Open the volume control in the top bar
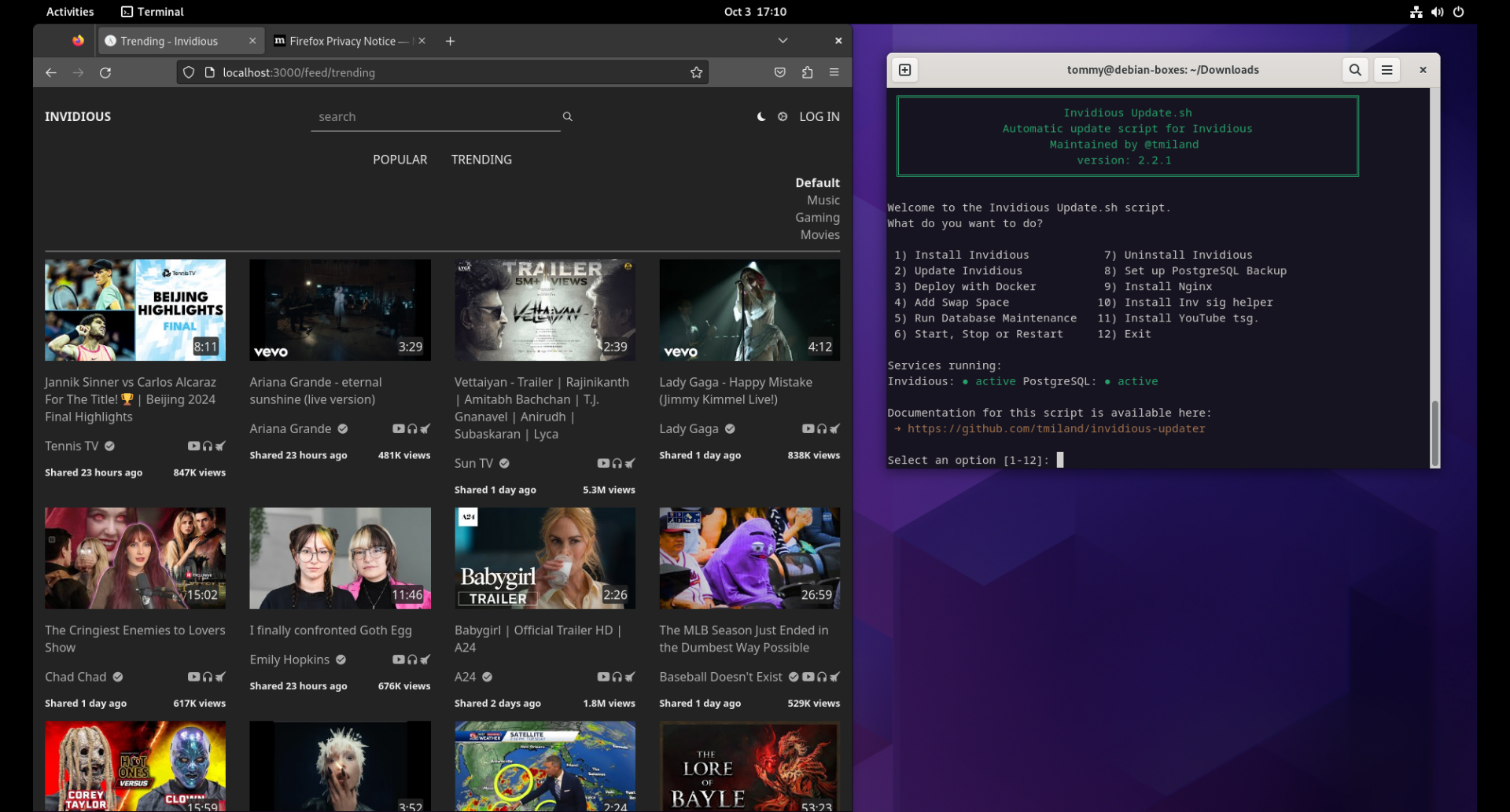 coord(1438,12)
